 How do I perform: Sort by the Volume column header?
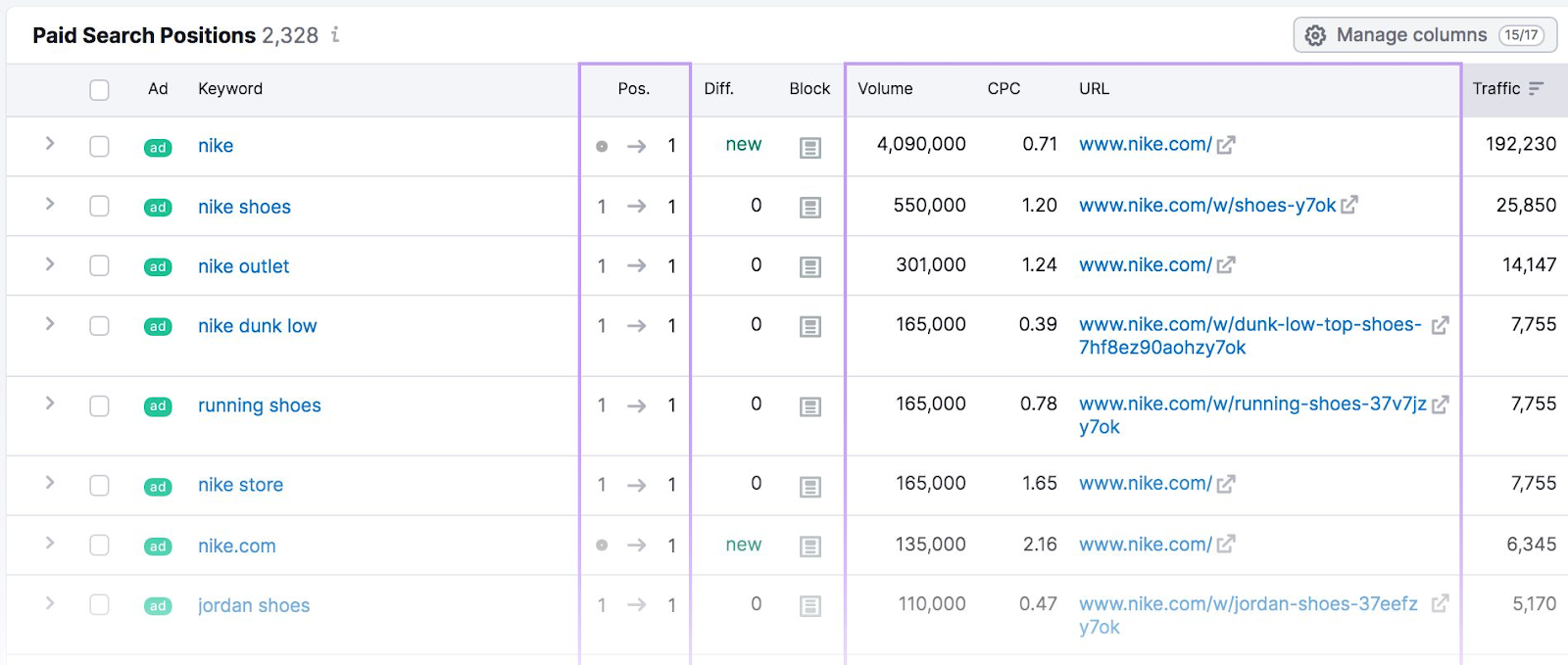[885, 89]
